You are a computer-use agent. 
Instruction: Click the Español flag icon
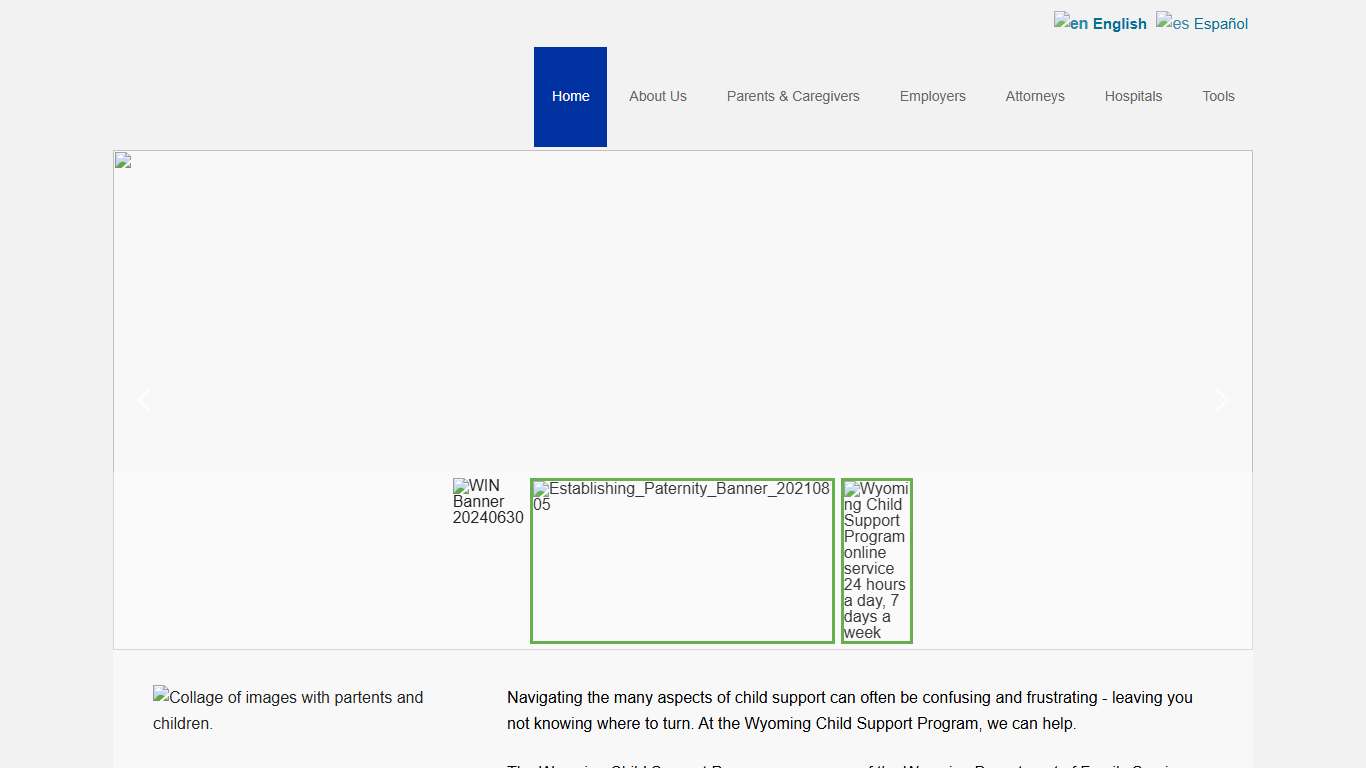click(x=1164, y=21)
